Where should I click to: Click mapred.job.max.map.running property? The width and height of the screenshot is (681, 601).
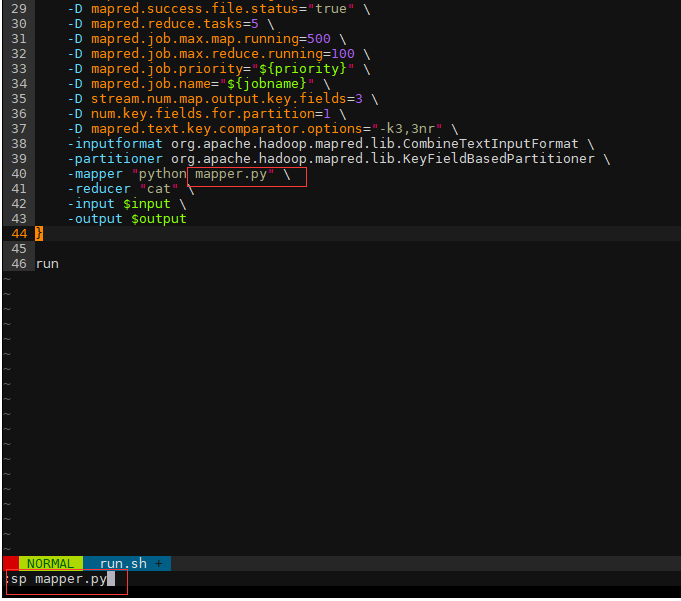(x=195, y=39)
